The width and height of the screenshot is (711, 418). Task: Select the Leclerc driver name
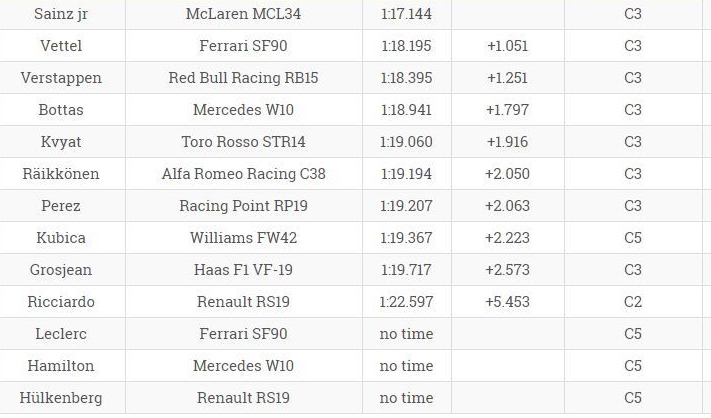click(61, 334)
